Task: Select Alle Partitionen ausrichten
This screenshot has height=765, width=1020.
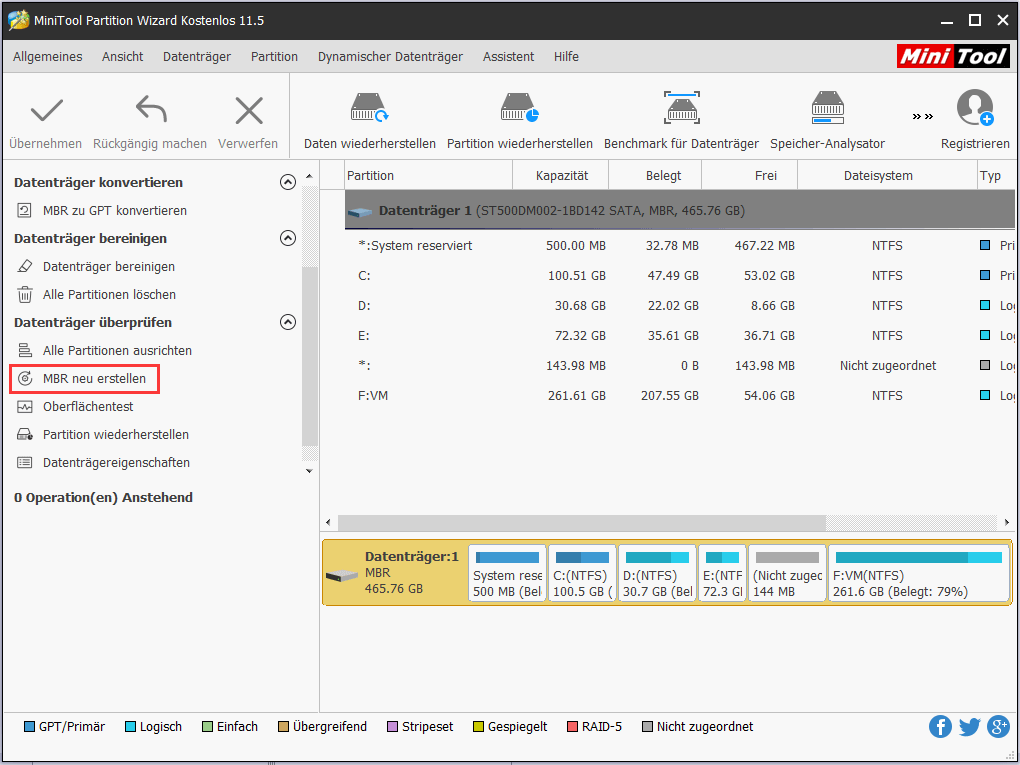Action: [x=117, y=350]
